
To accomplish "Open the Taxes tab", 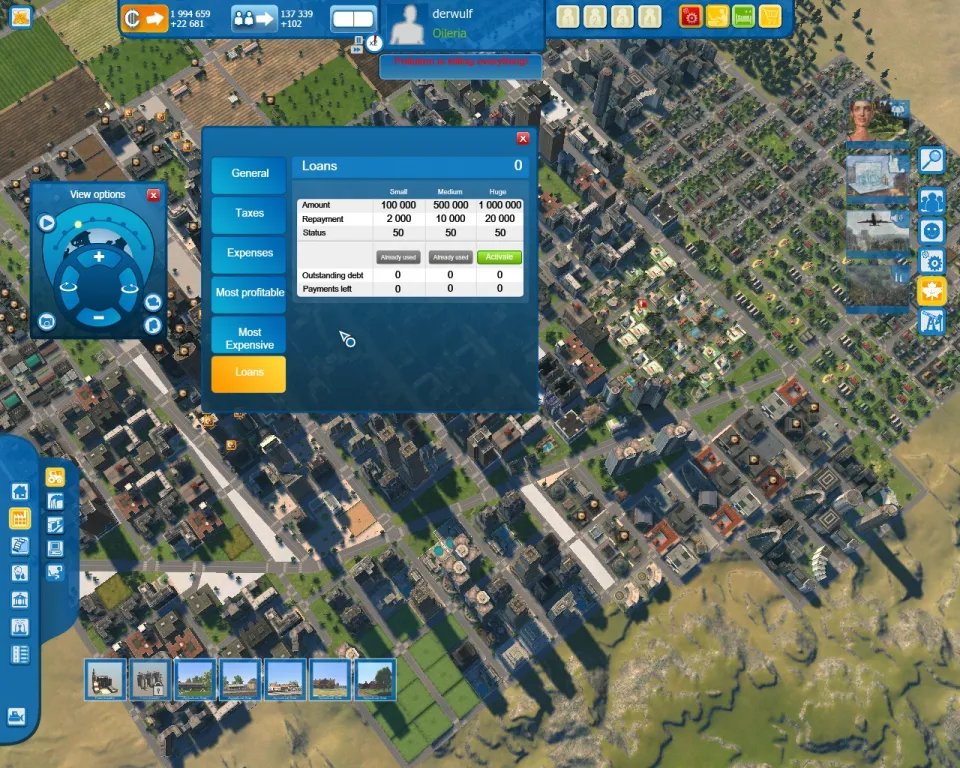I will (249, 213).
